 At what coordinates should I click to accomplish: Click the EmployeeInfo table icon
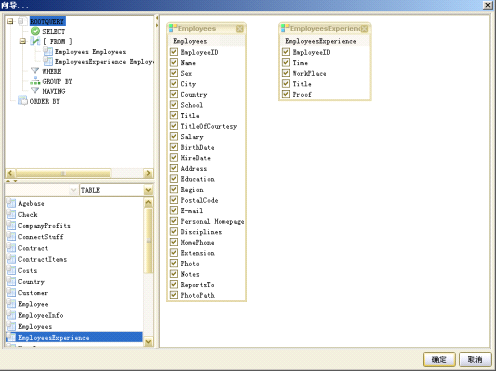pyautogui.click(x=11, y=315)
